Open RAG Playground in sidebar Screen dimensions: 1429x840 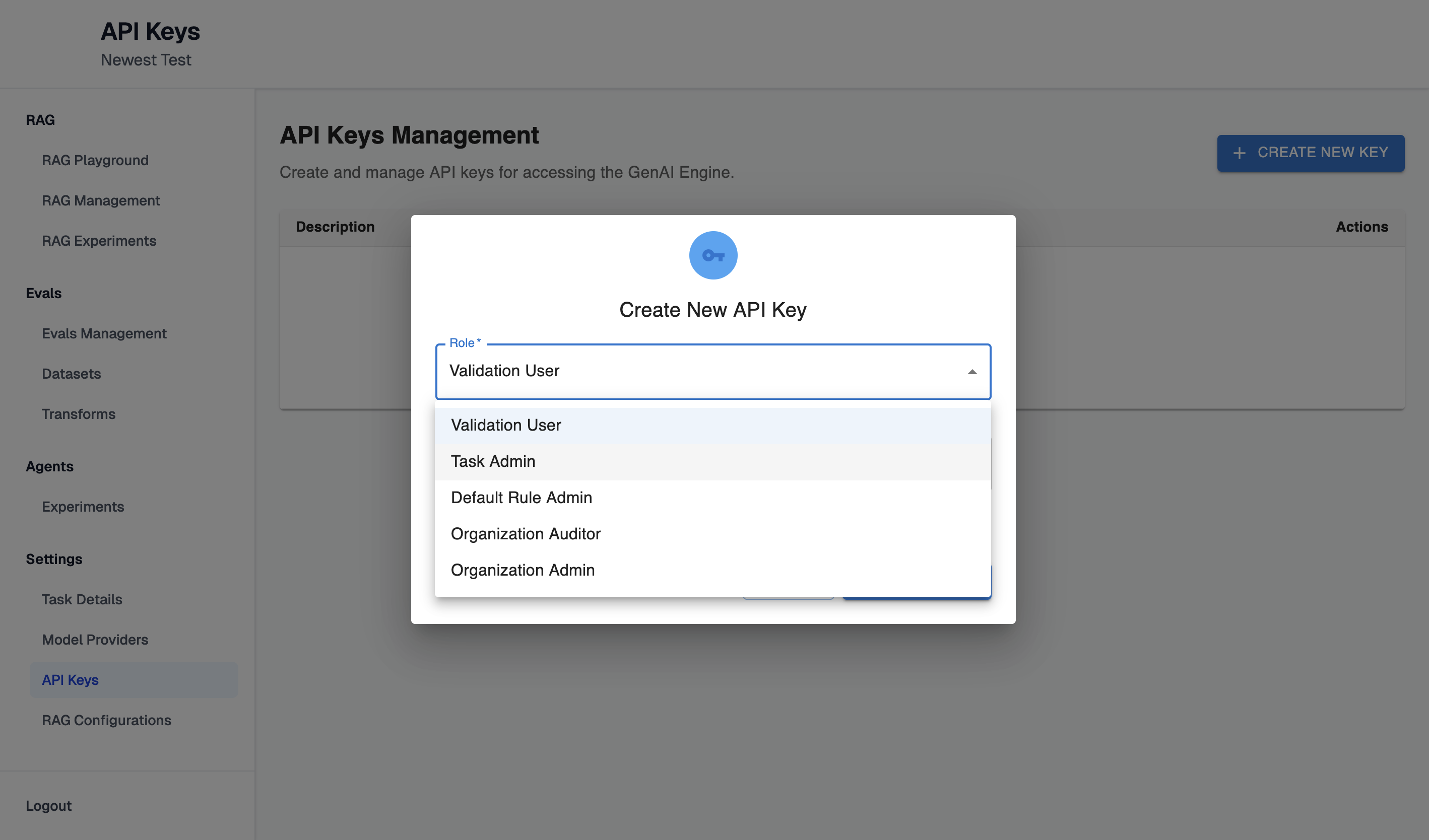tap(95, 161)
